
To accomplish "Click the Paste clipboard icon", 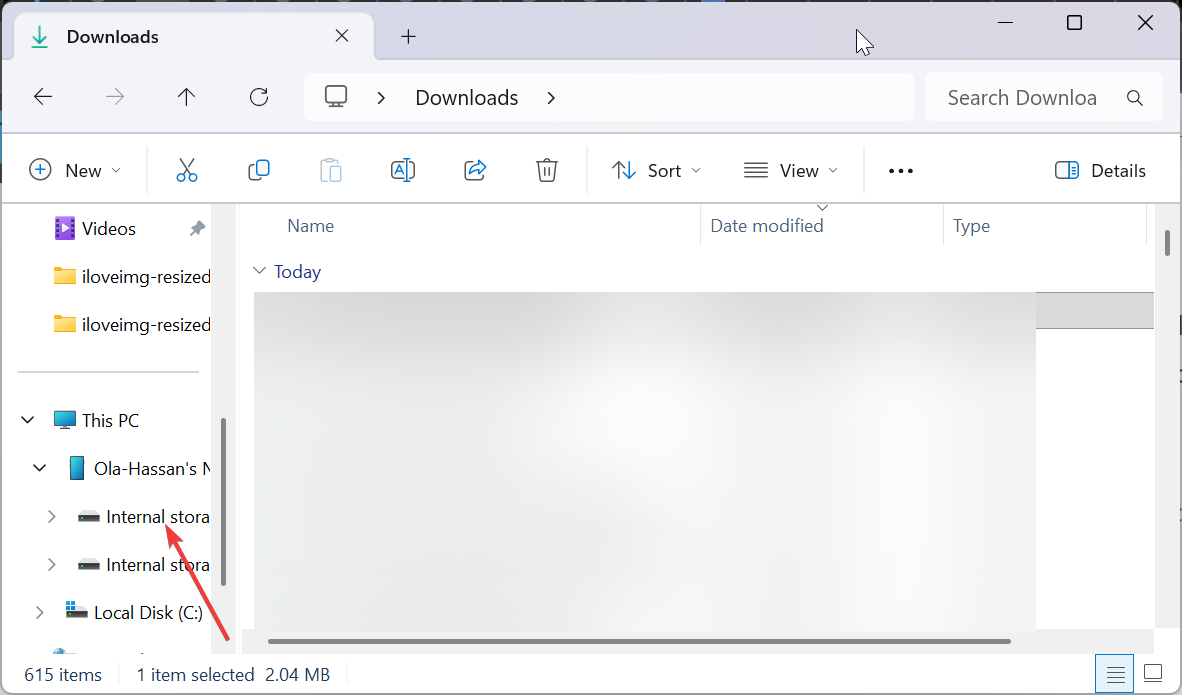I will [331, 170].
